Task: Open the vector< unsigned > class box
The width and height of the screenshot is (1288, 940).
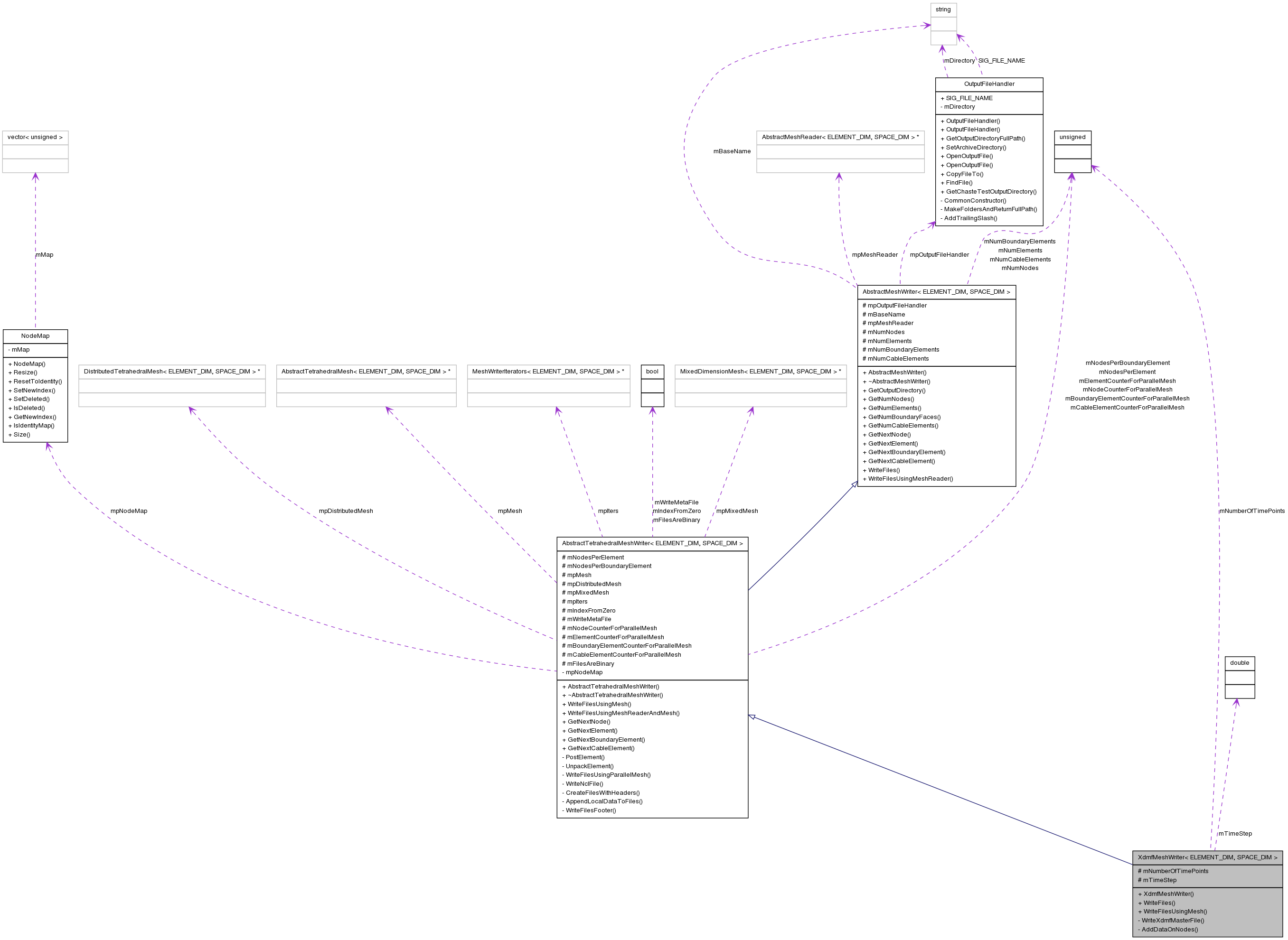Action: click(35, 137)
